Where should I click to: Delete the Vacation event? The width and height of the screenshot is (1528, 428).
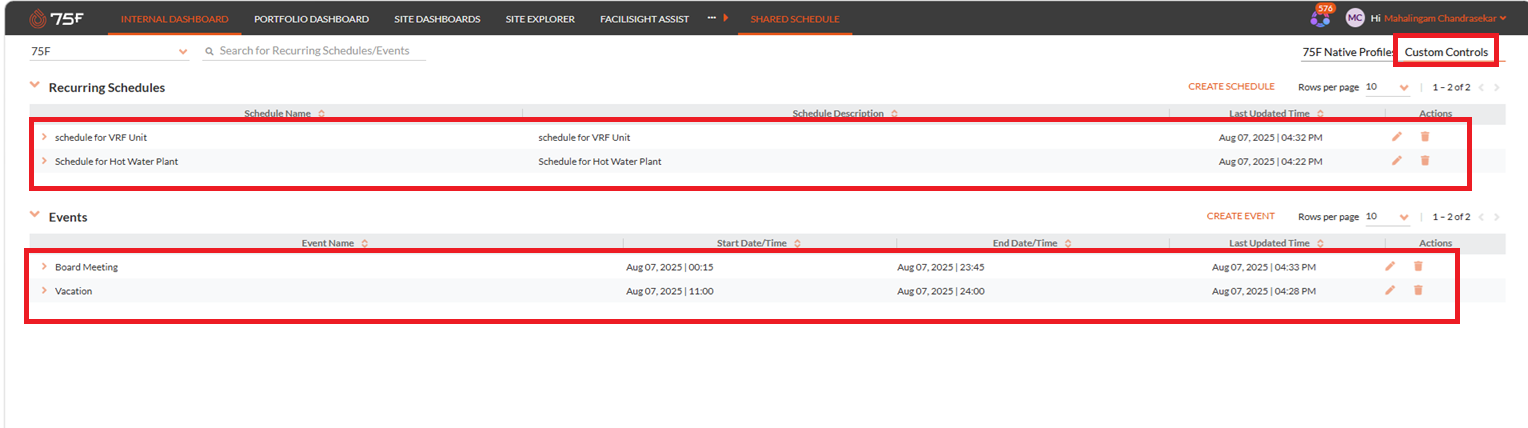coord(1418,290)
